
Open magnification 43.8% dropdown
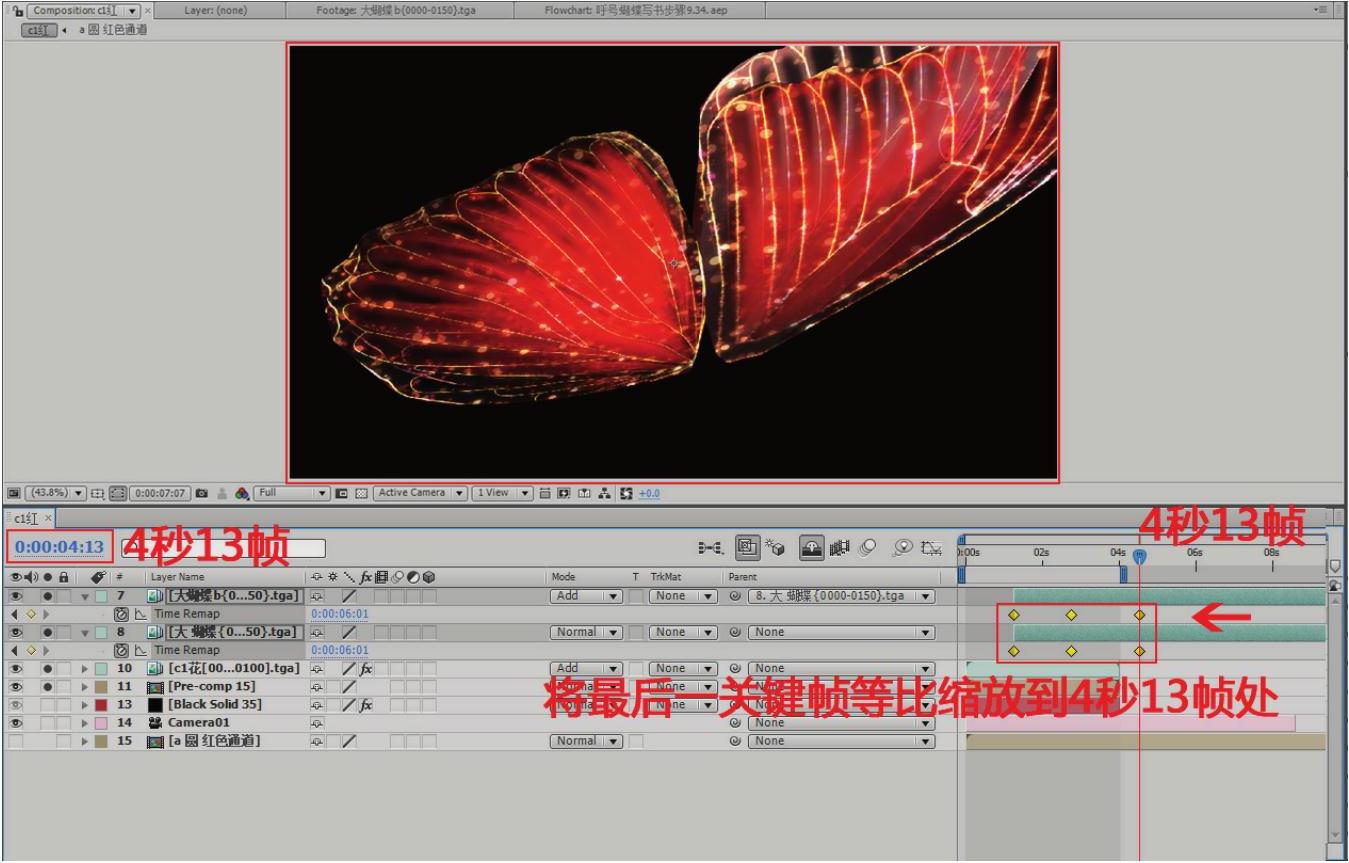tap(54, 493)
